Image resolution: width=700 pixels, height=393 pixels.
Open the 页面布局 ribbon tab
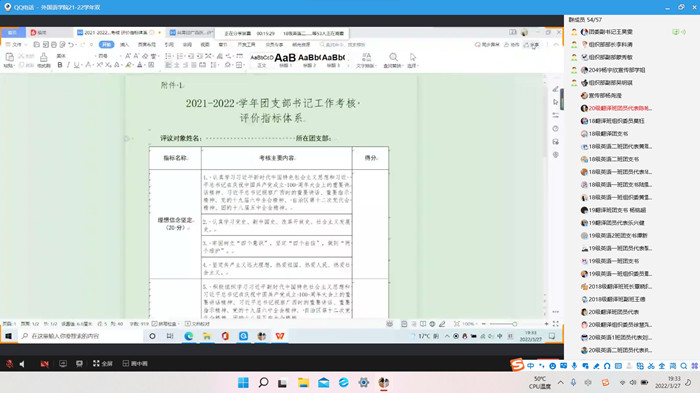(146, 45)
